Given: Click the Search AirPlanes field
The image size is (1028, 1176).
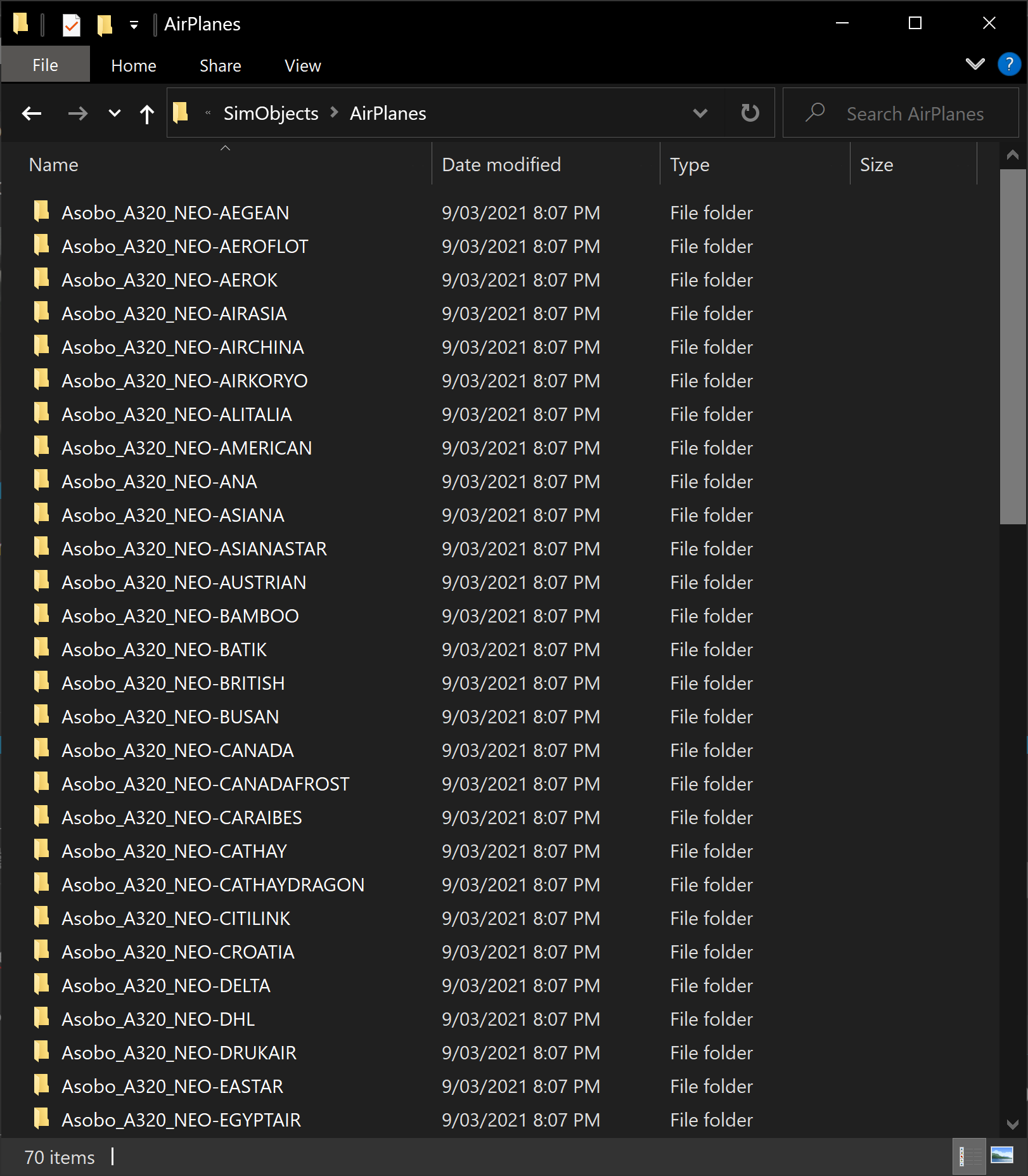Looking at the screenshot, I should pos(915,113).
